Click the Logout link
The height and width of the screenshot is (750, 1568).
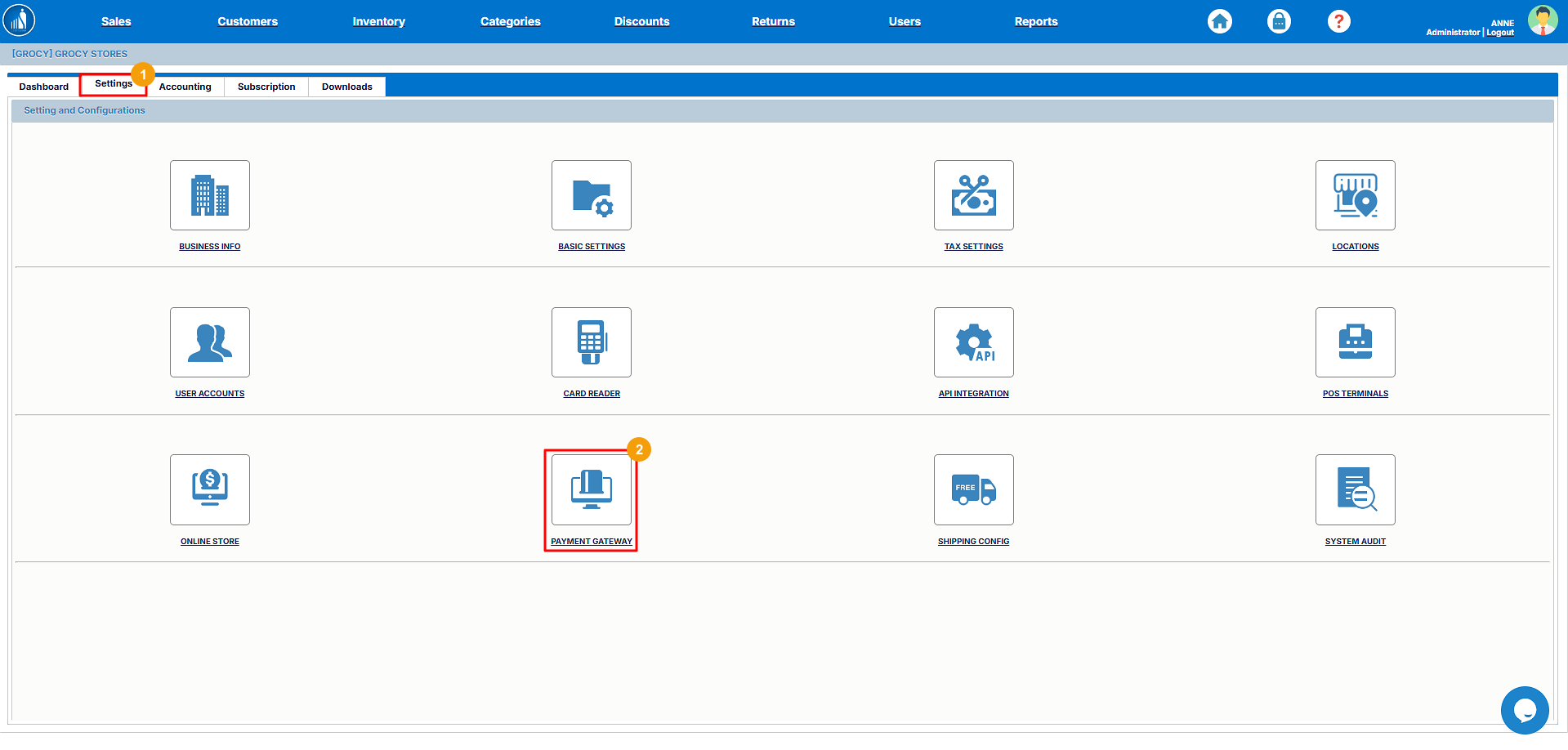pos(1500,33)
